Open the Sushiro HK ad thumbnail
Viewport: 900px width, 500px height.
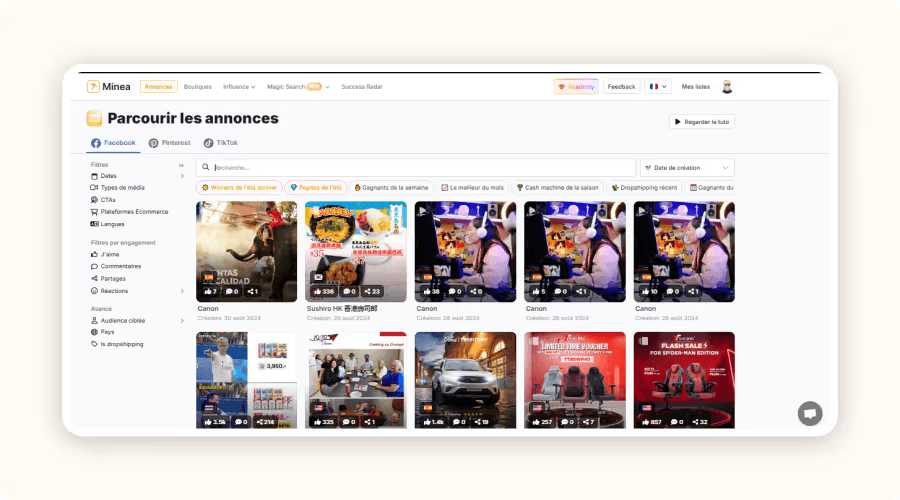(356, 251)
